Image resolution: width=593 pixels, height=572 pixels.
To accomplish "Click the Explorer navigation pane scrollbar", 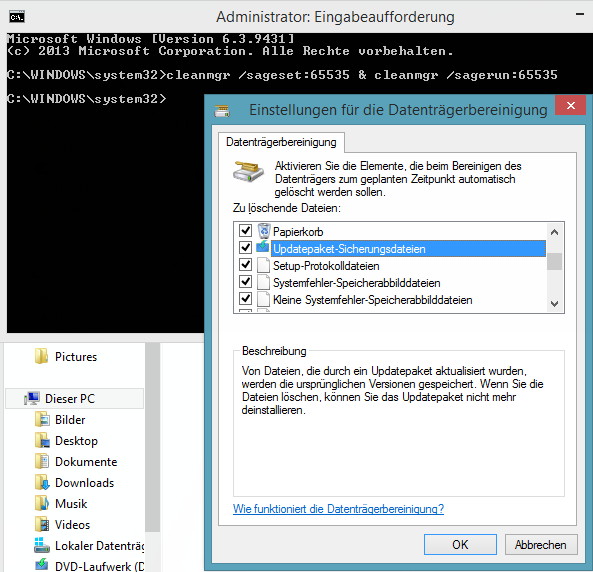I will [152, 437].
